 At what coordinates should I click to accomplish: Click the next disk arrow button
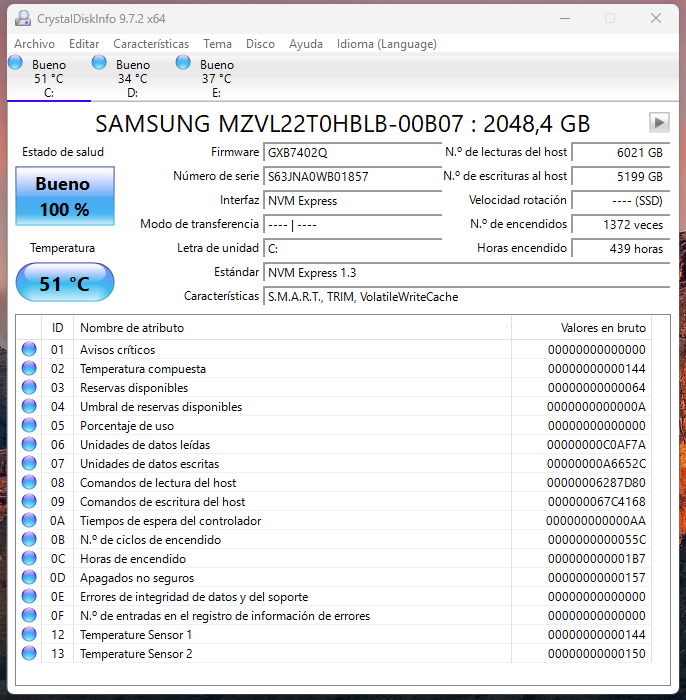click(x=658, y=122)
